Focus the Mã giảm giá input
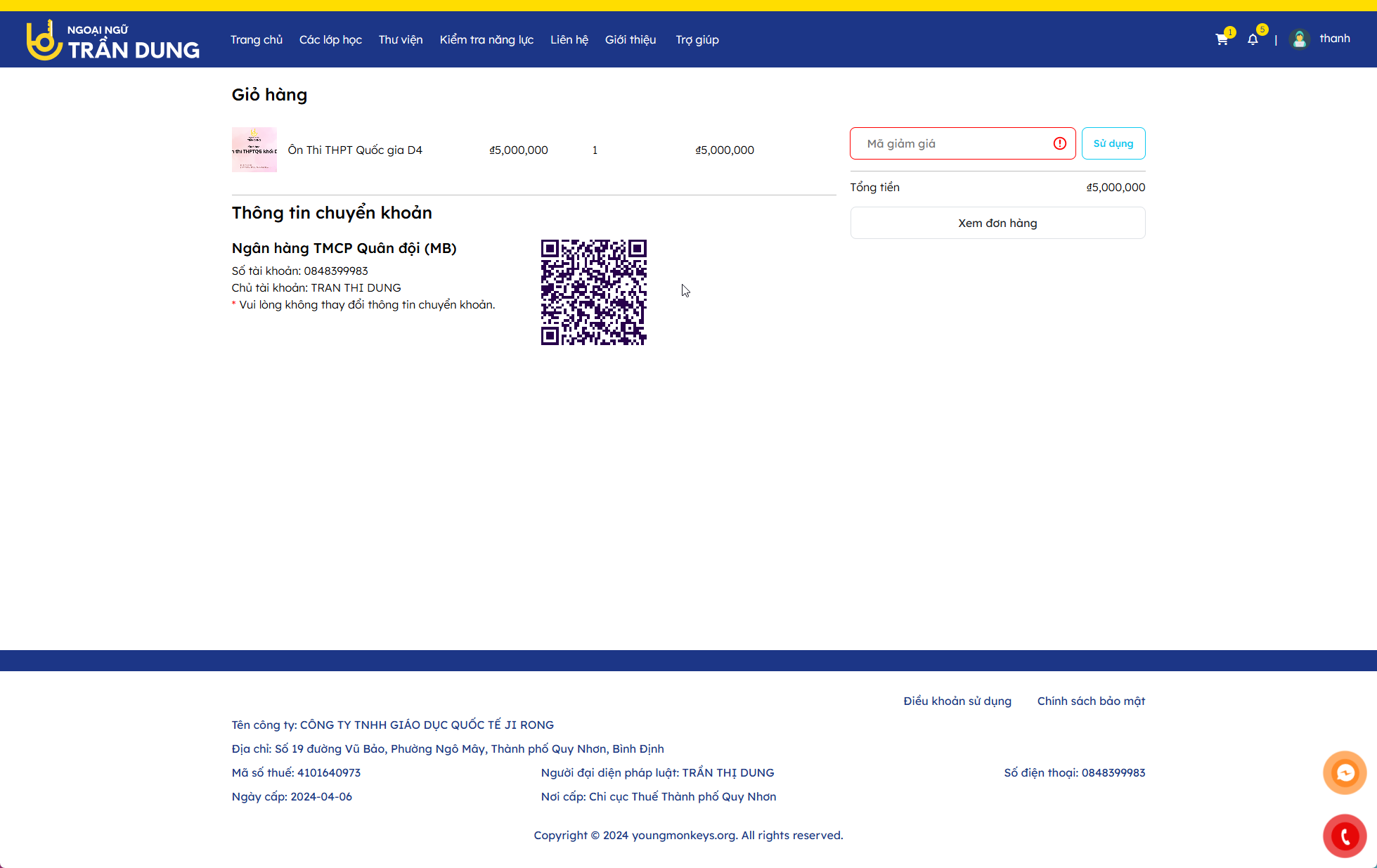 pyautogui.click(x=963, y=143)
